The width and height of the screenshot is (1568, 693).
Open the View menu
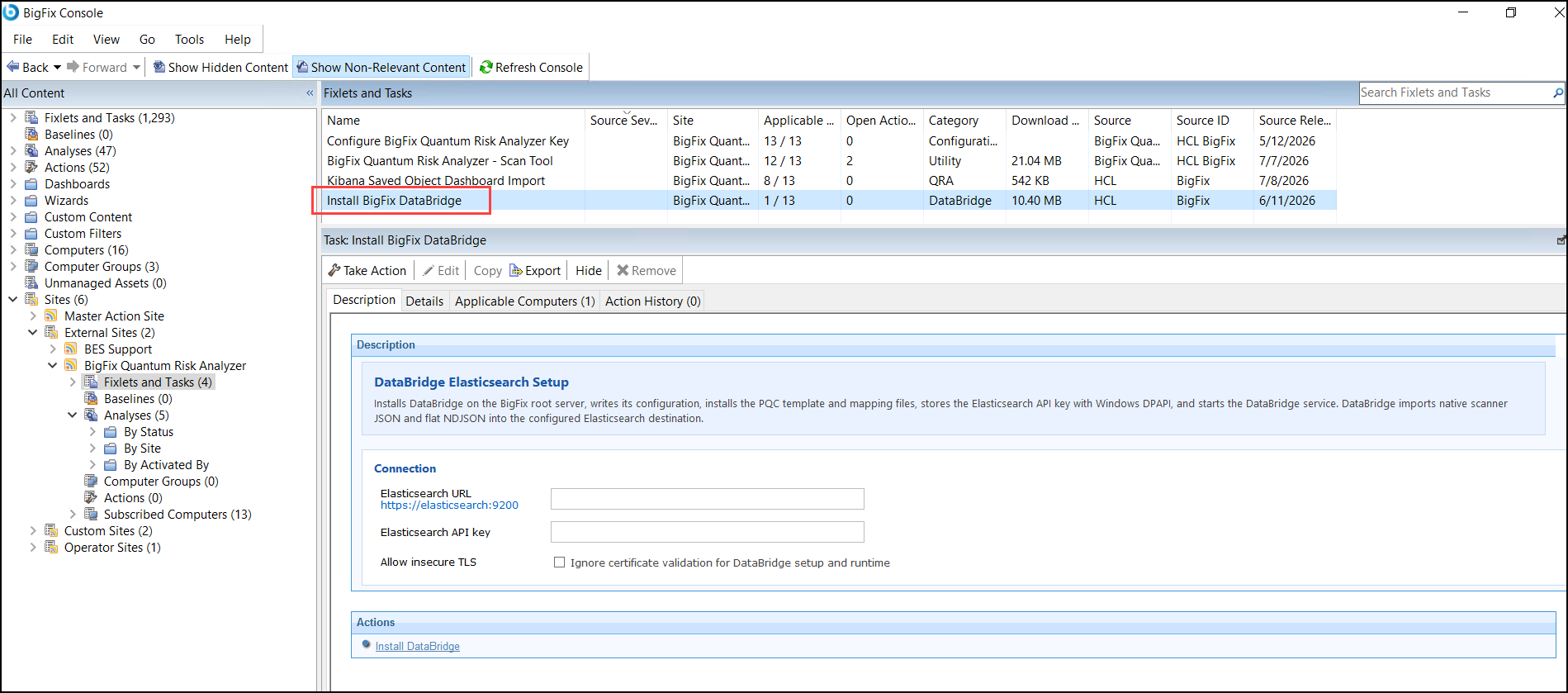coord(107,40)
